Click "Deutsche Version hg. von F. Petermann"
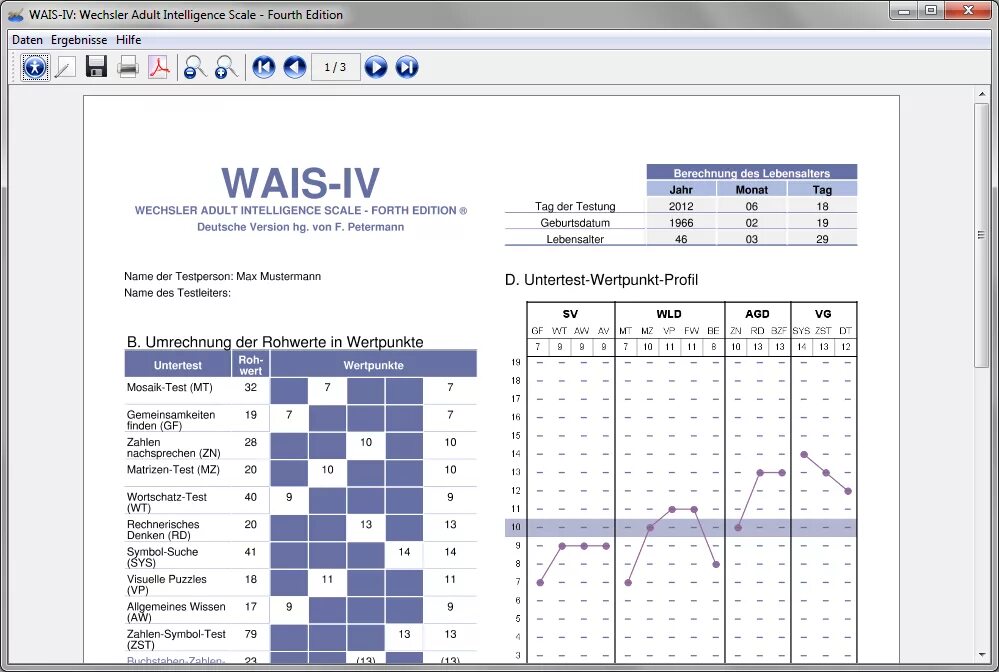The image size is (999, 672). click(301, 227)
